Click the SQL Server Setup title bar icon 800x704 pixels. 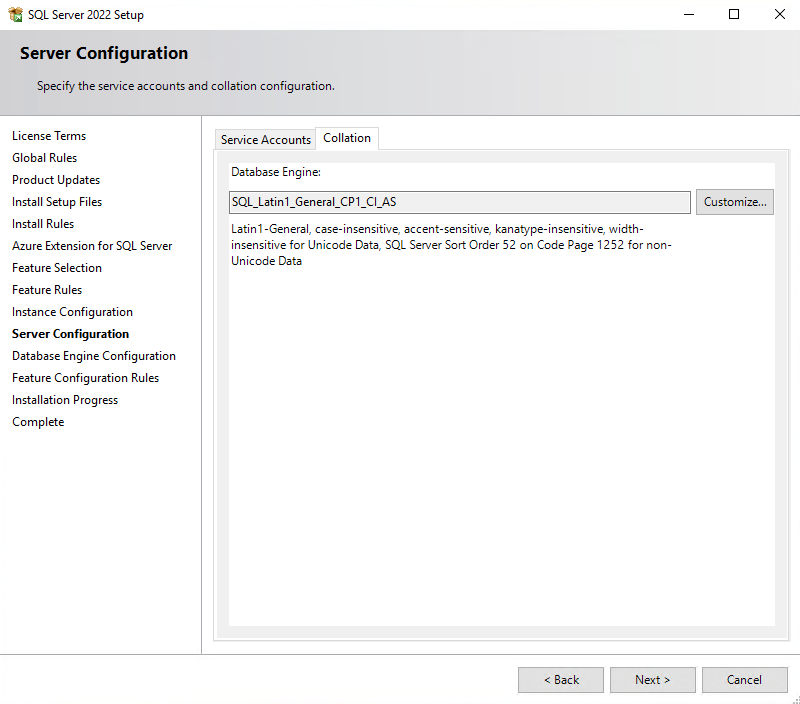pos(16,15)
